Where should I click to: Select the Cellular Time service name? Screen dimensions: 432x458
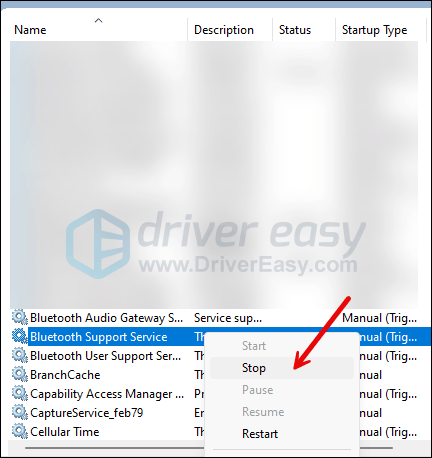[x=65, y=432]
